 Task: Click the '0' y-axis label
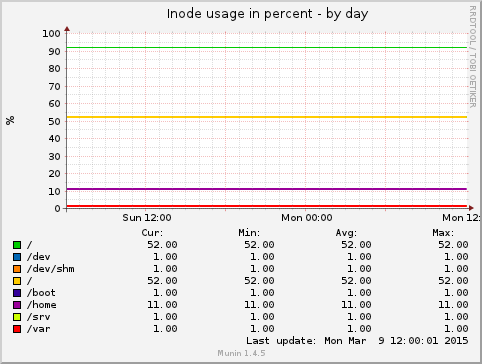pyautogui.click(x=58, y=209)
